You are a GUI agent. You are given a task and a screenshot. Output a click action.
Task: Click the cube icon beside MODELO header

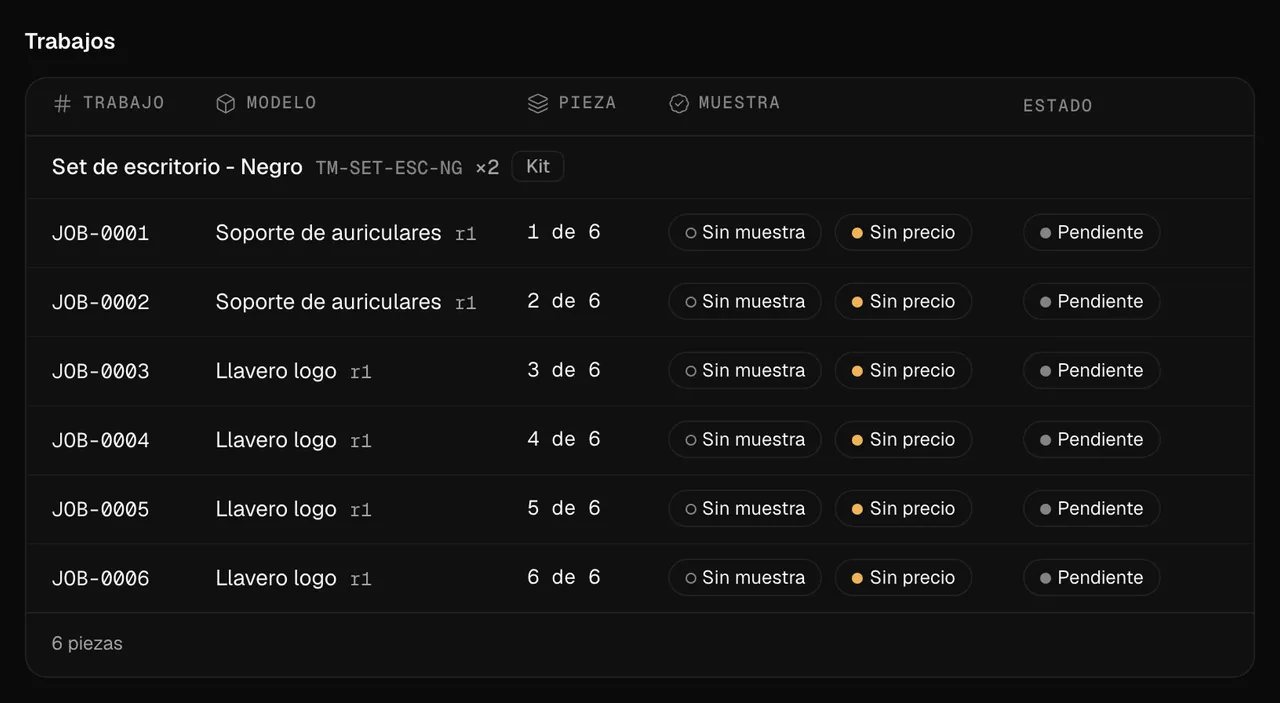coord(226,104)
